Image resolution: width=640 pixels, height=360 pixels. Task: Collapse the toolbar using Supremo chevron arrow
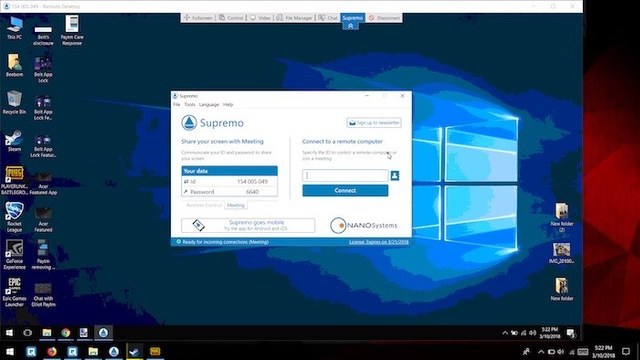[x=350, y=26]
